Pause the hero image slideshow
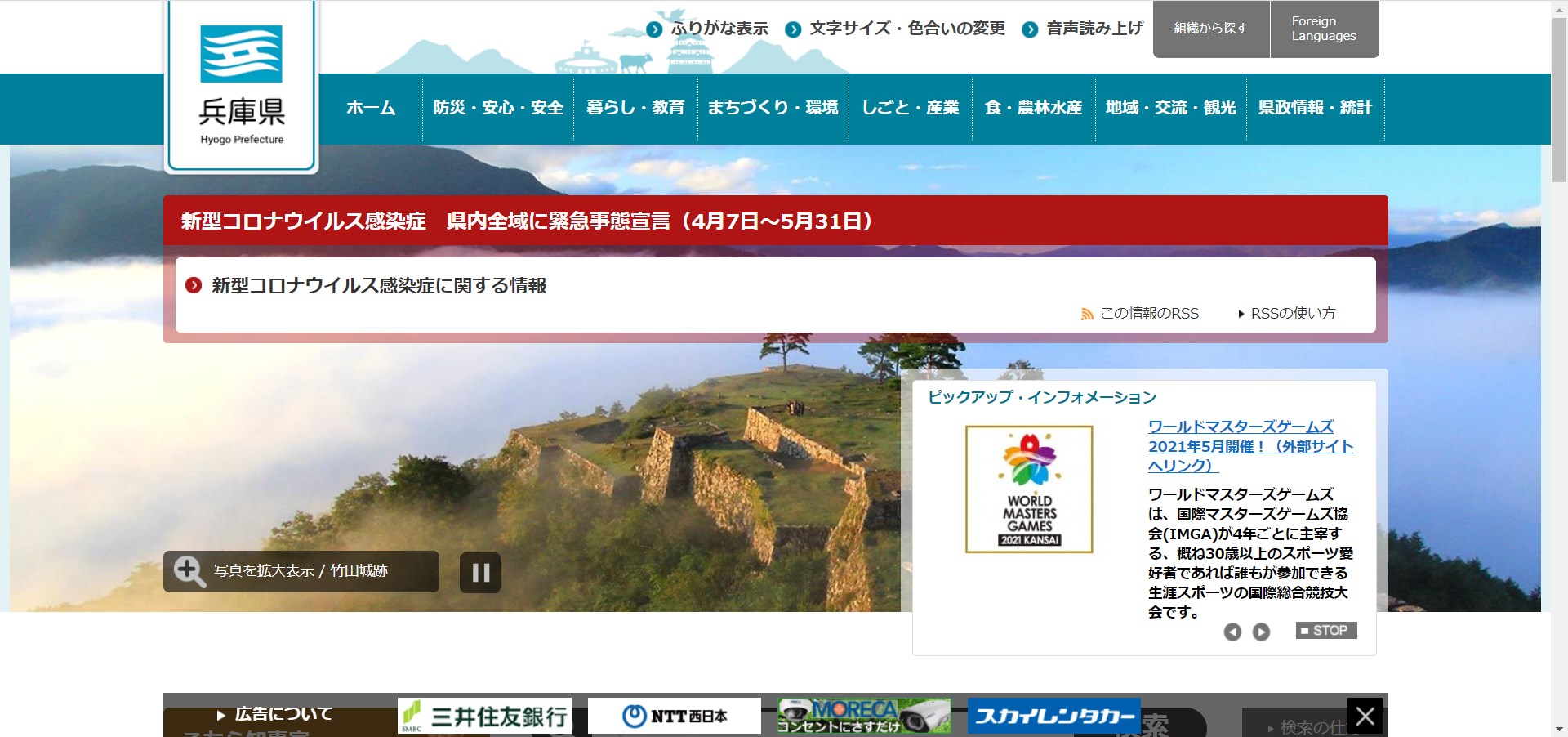The width and height of the screenshot is (1568, 737). coord(481,572)
